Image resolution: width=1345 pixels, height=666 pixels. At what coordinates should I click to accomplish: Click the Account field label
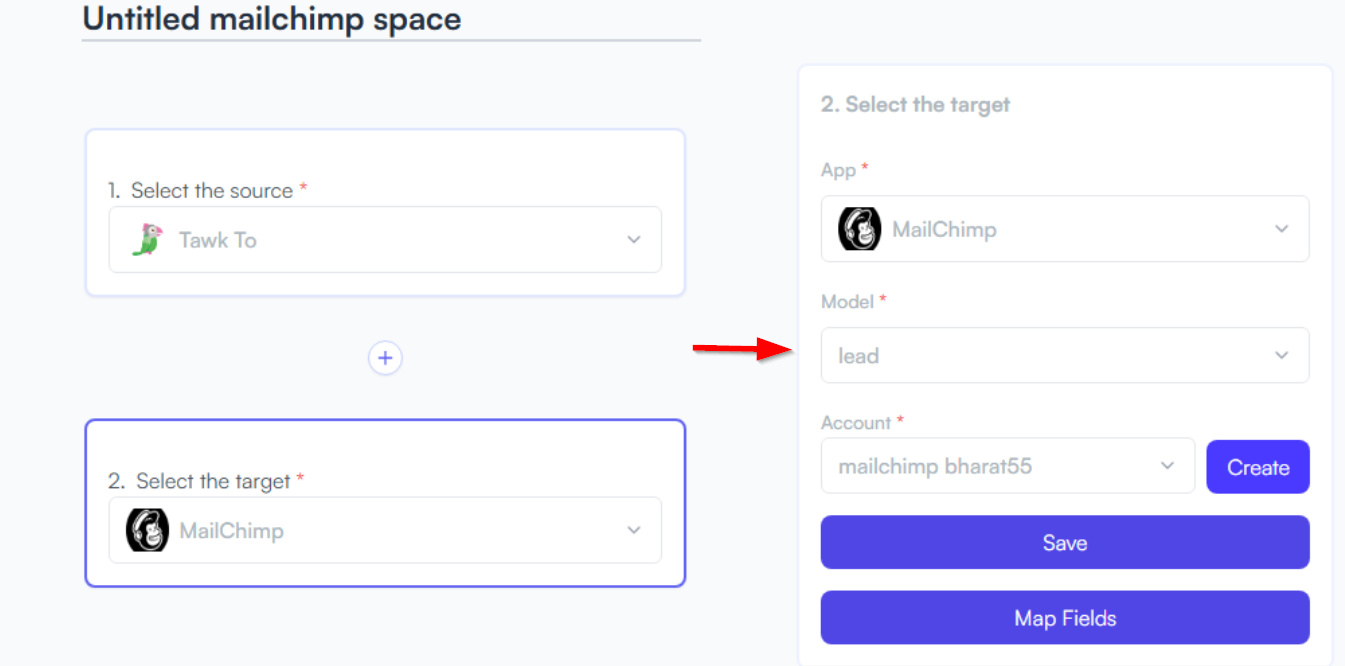coord(856,423)
